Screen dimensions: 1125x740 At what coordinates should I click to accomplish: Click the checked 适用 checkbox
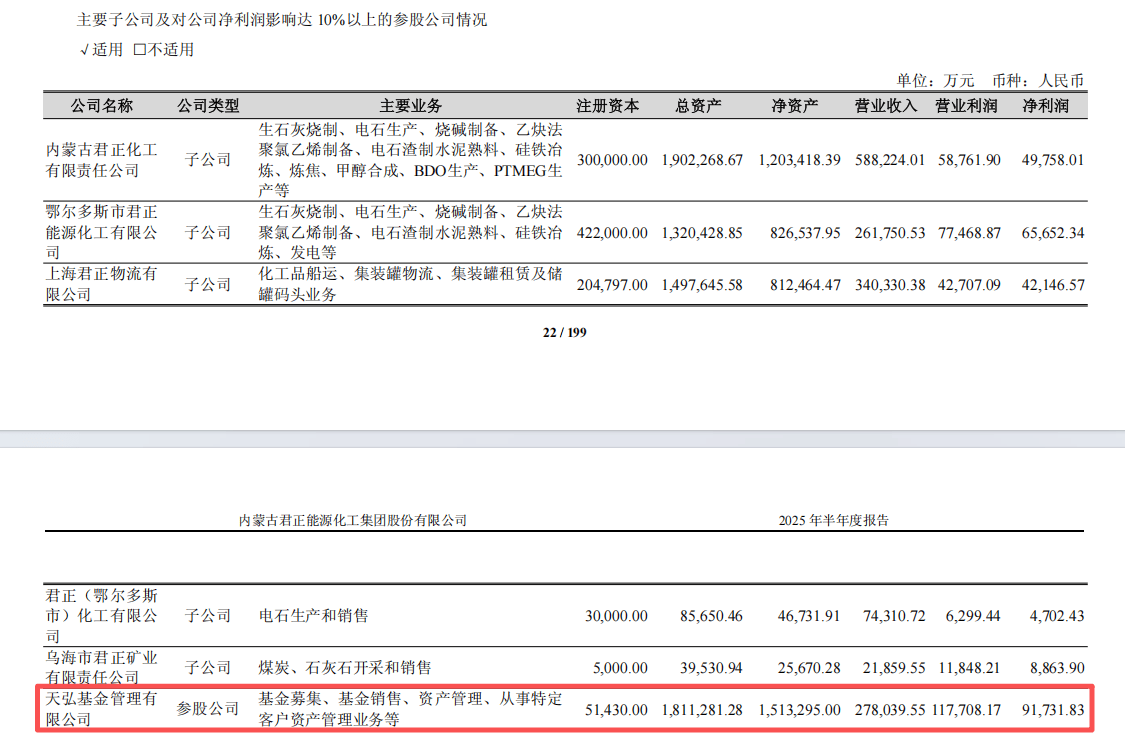click(84, 50)
